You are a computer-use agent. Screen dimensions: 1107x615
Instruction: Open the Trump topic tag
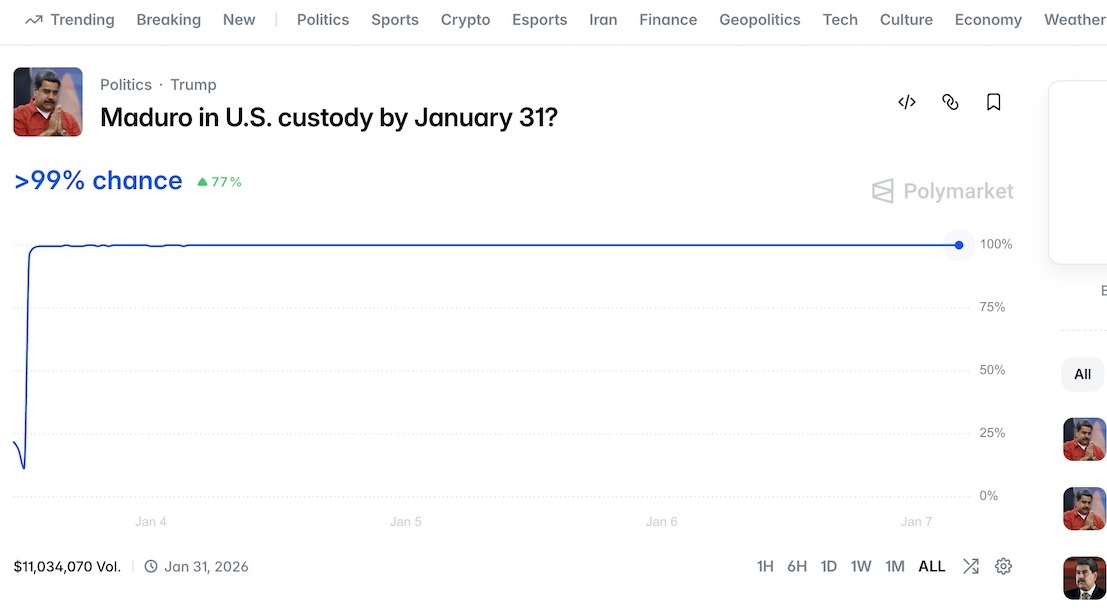pos(193,84)
